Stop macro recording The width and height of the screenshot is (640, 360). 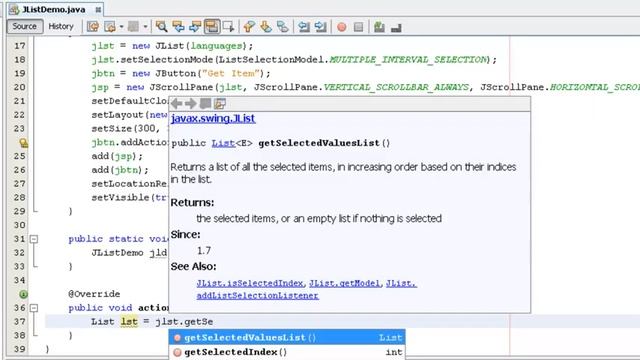pos(358,27)
